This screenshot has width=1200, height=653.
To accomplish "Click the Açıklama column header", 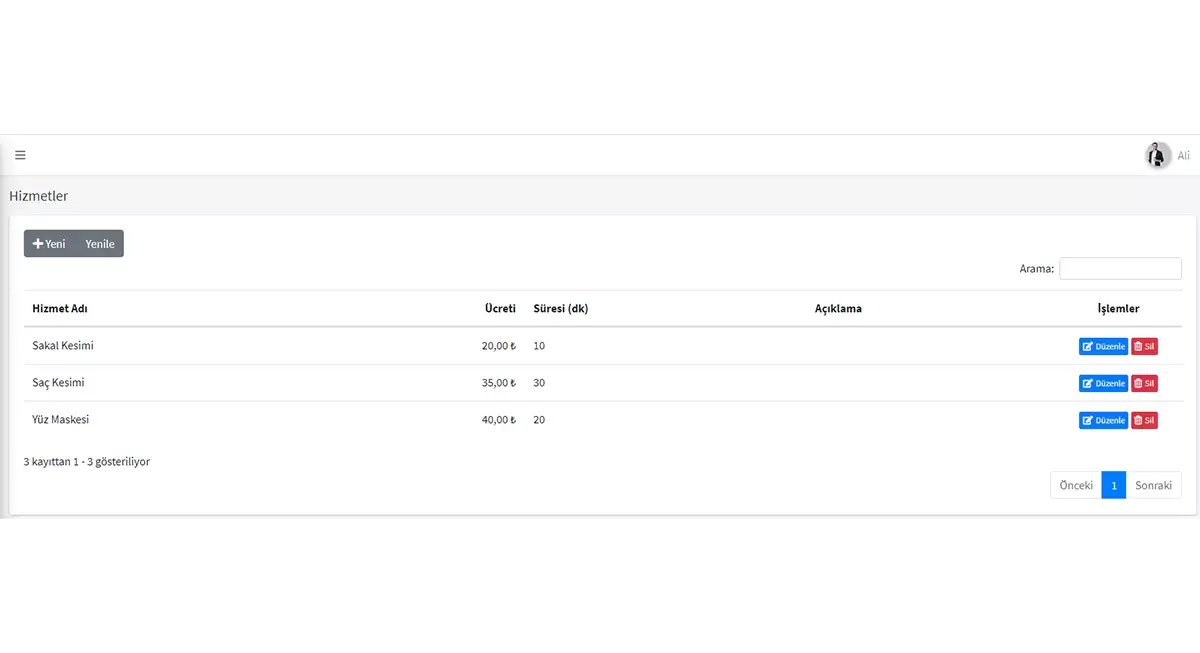I will point(838,309).
